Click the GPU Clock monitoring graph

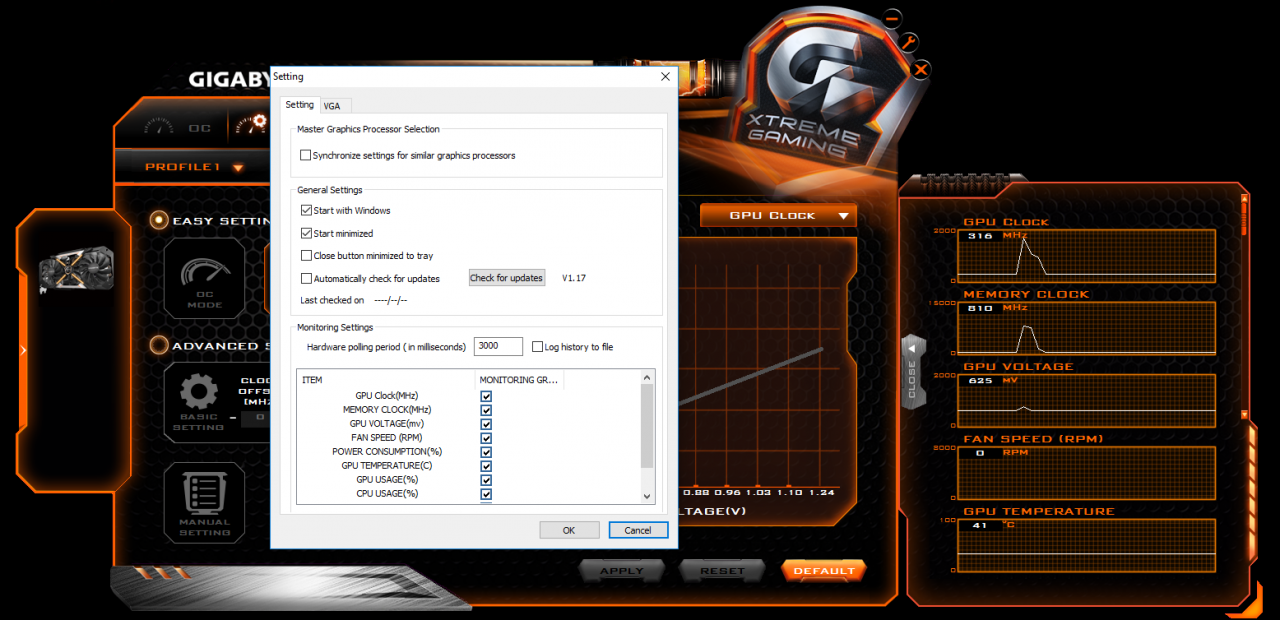pyautogui.click(x=1086, y=255)
